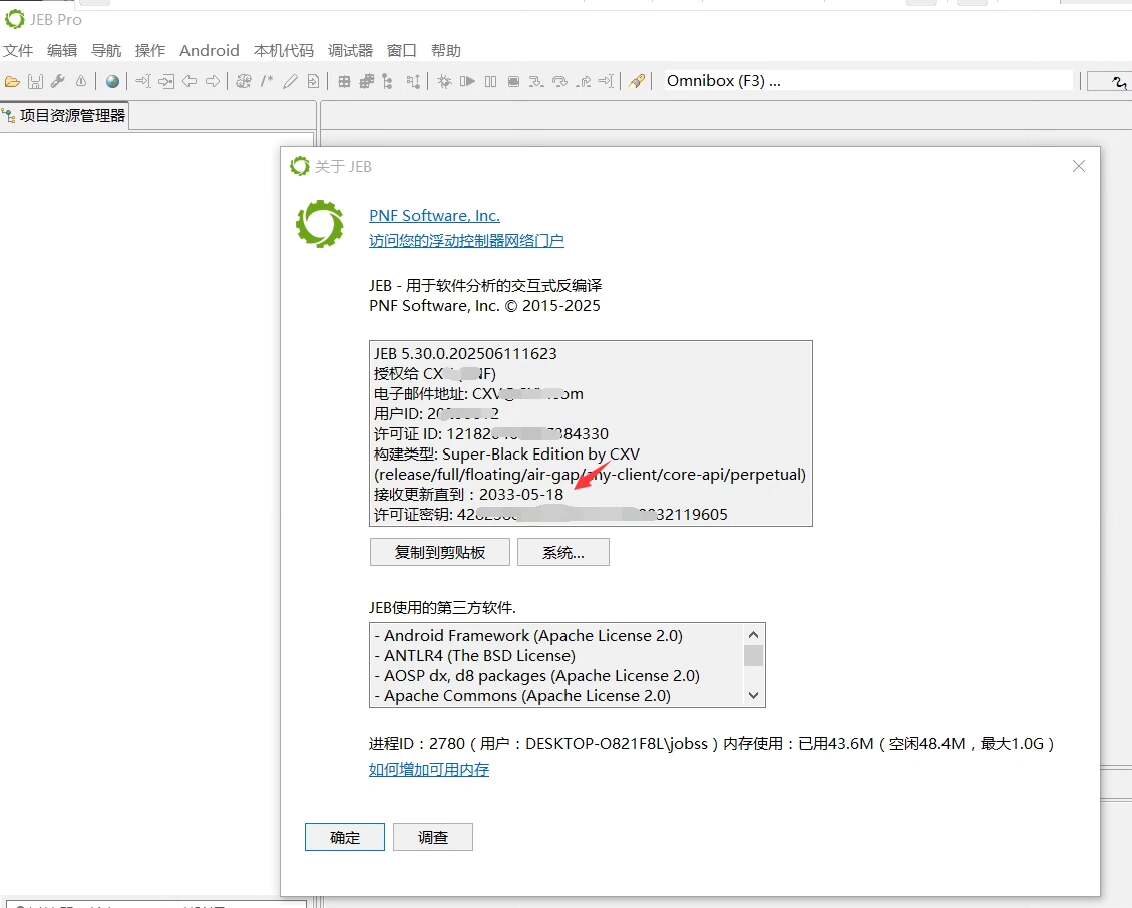Click the debugger terminate icon
The height and width of the screenshot is (908, 1132).
[x=513, y=82]
